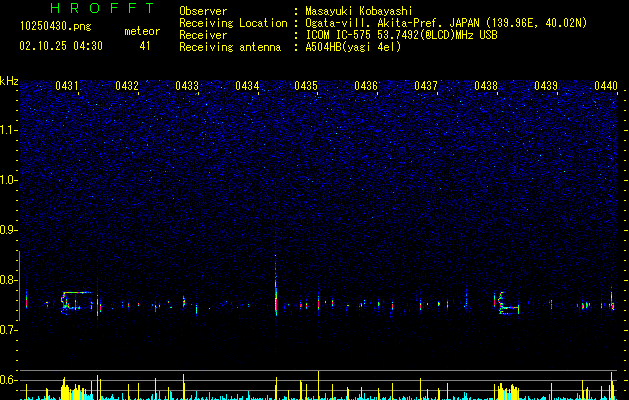
Task: Click the Observer label
Action: (x=203, y=11)
